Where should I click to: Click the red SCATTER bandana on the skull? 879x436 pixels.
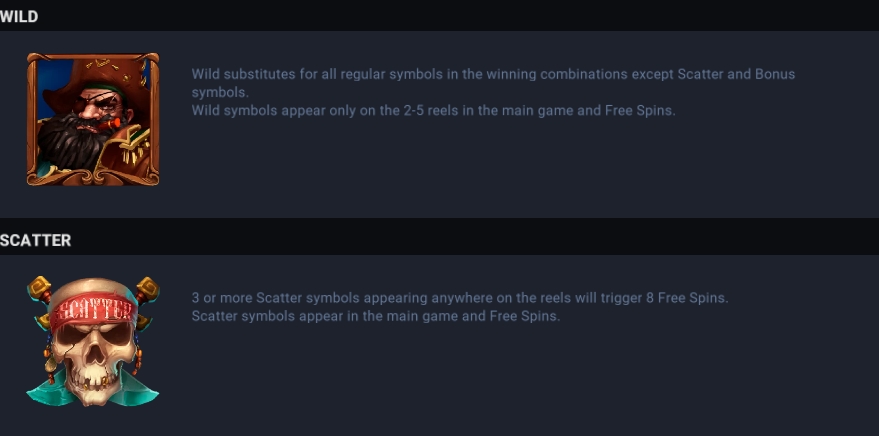point(92,309)
